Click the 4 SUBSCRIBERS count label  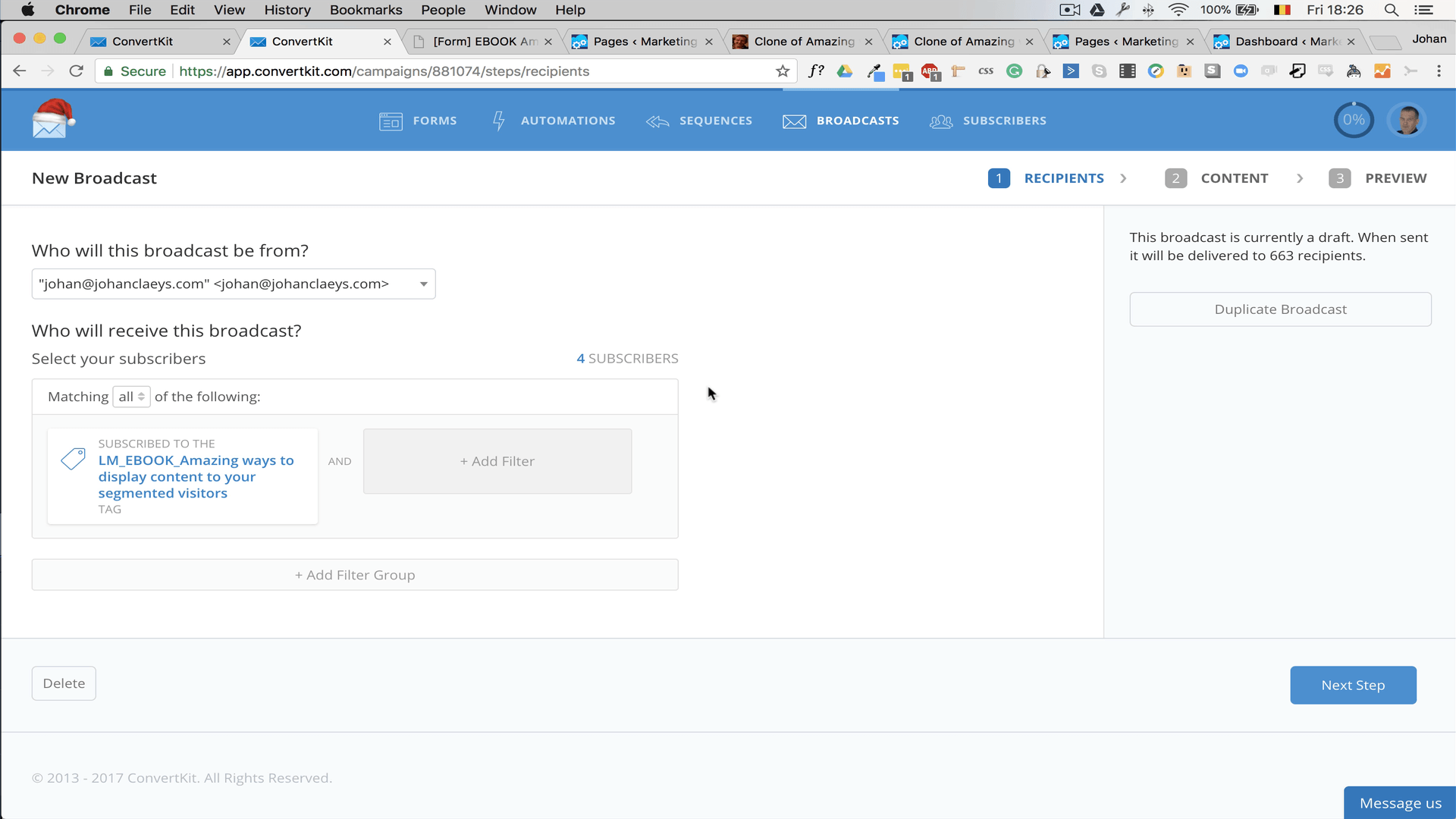pos(627,358)
